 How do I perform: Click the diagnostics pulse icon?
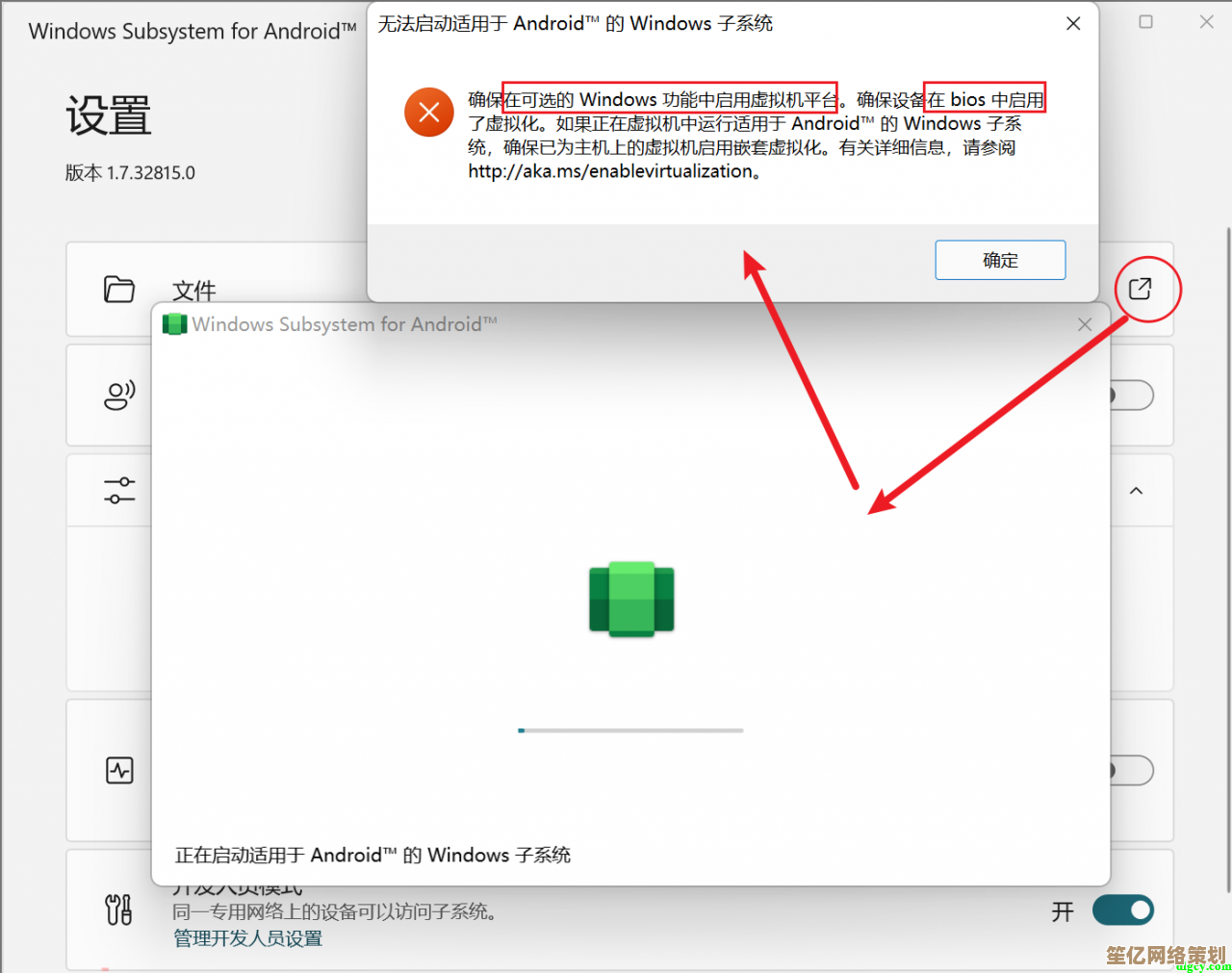point(119,770)
